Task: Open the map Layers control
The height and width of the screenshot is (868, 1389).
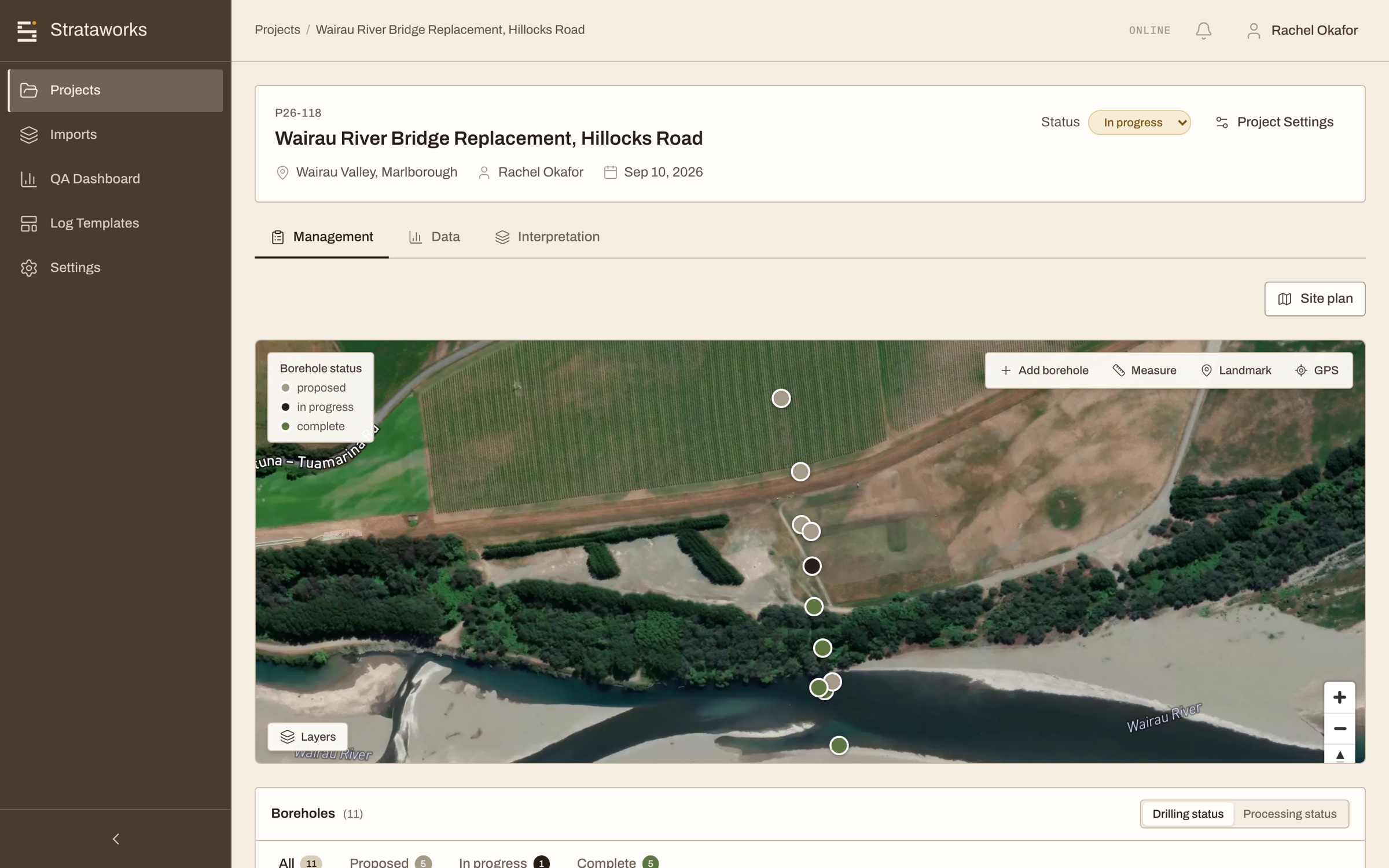Action: (307, 737)
